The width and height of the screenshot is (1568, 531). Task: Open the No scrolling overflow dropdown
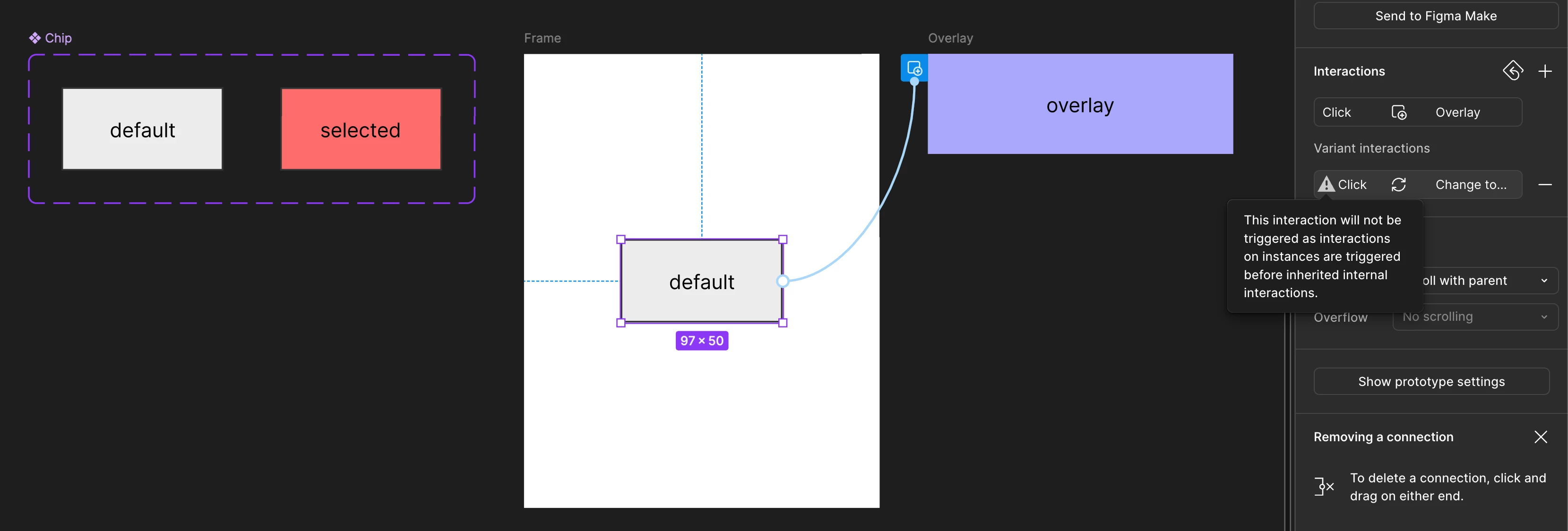[1474, 317]
